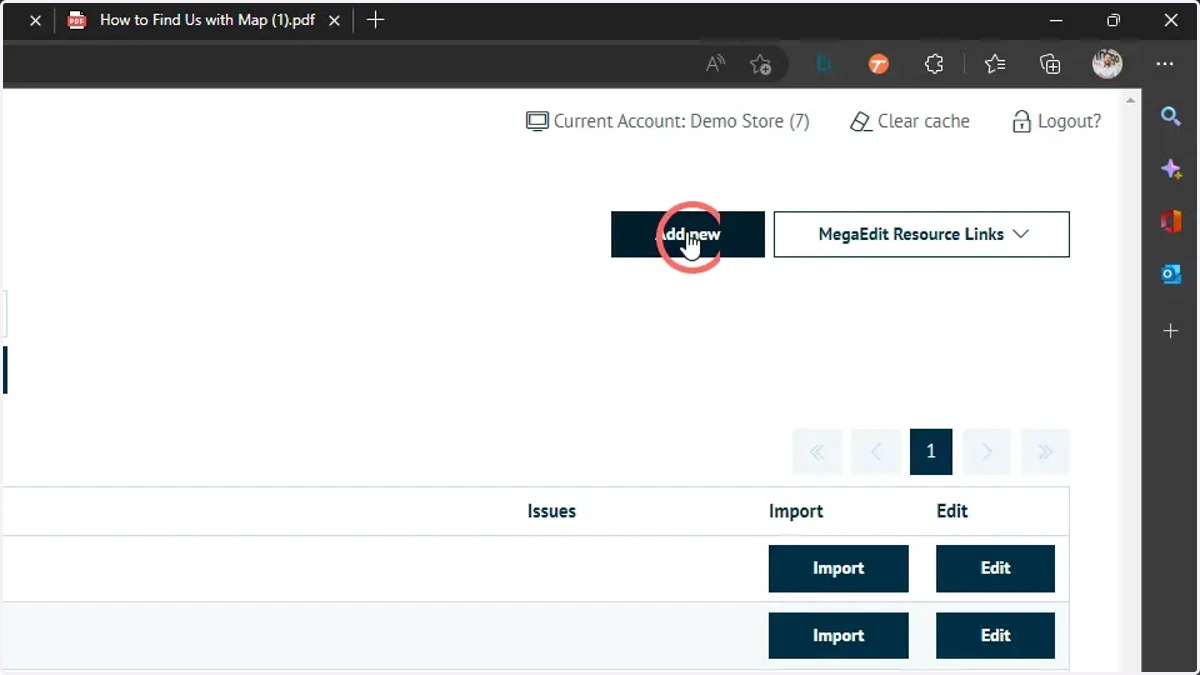Image resolution: width=1200 pixels, height=675 pixels.
Task: Open the Outlook sidebar icon
Action: point(1171,274)
